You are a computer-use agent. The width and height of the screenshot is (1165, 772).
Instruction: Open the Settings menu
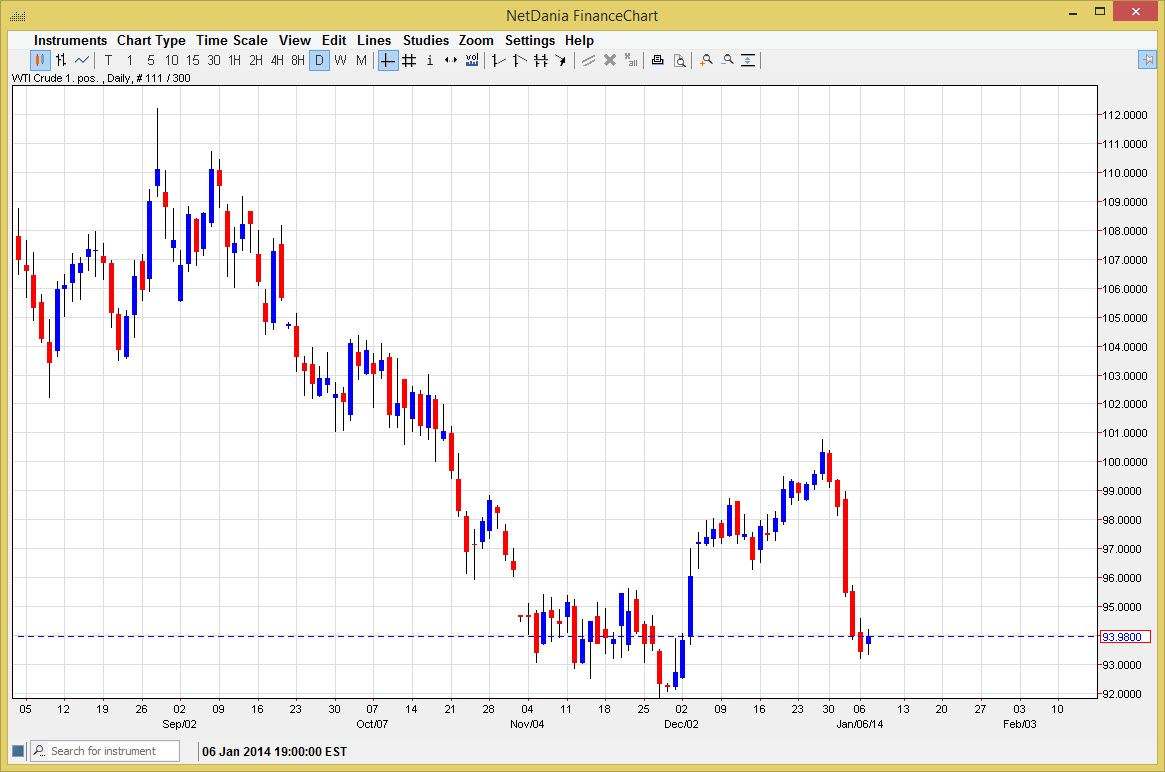click(x=530, y=40)
